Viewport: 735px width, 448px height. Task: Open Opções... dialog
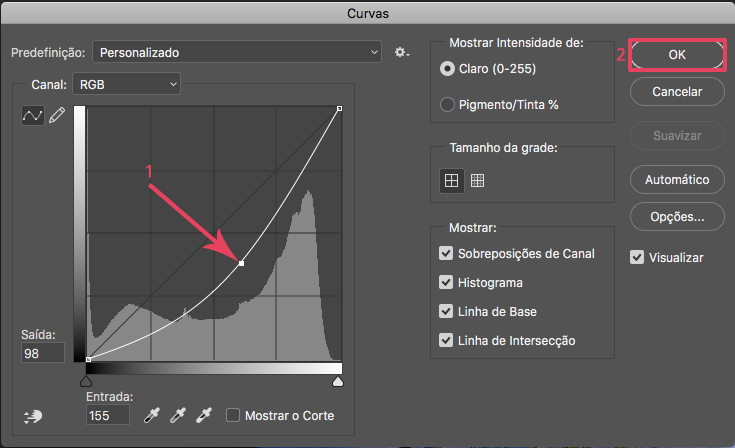pos(677,217)
